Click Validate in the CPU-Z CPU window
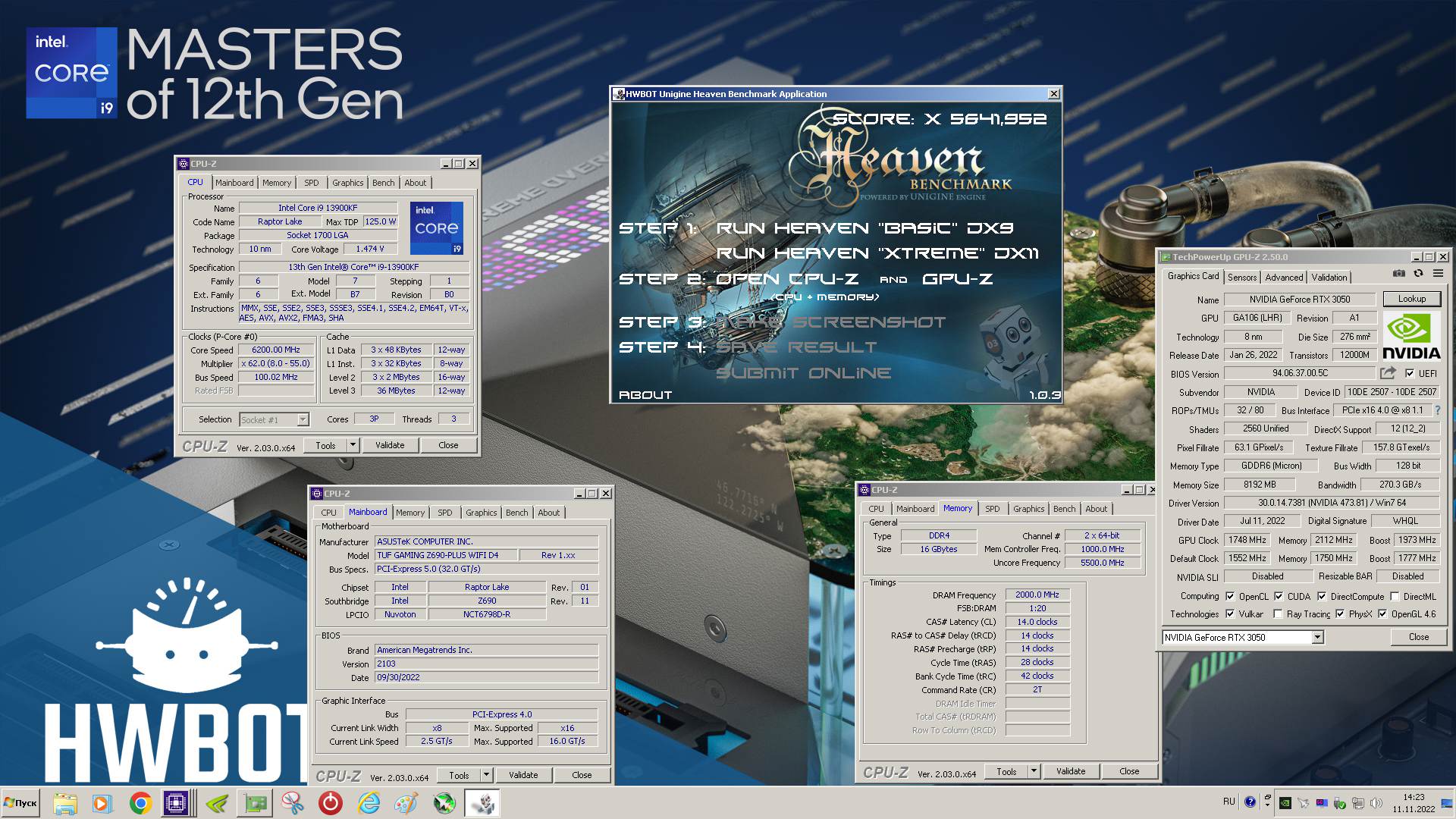Image resolution: width=1456 pixels, height=819 pixels. pos(390,445)
